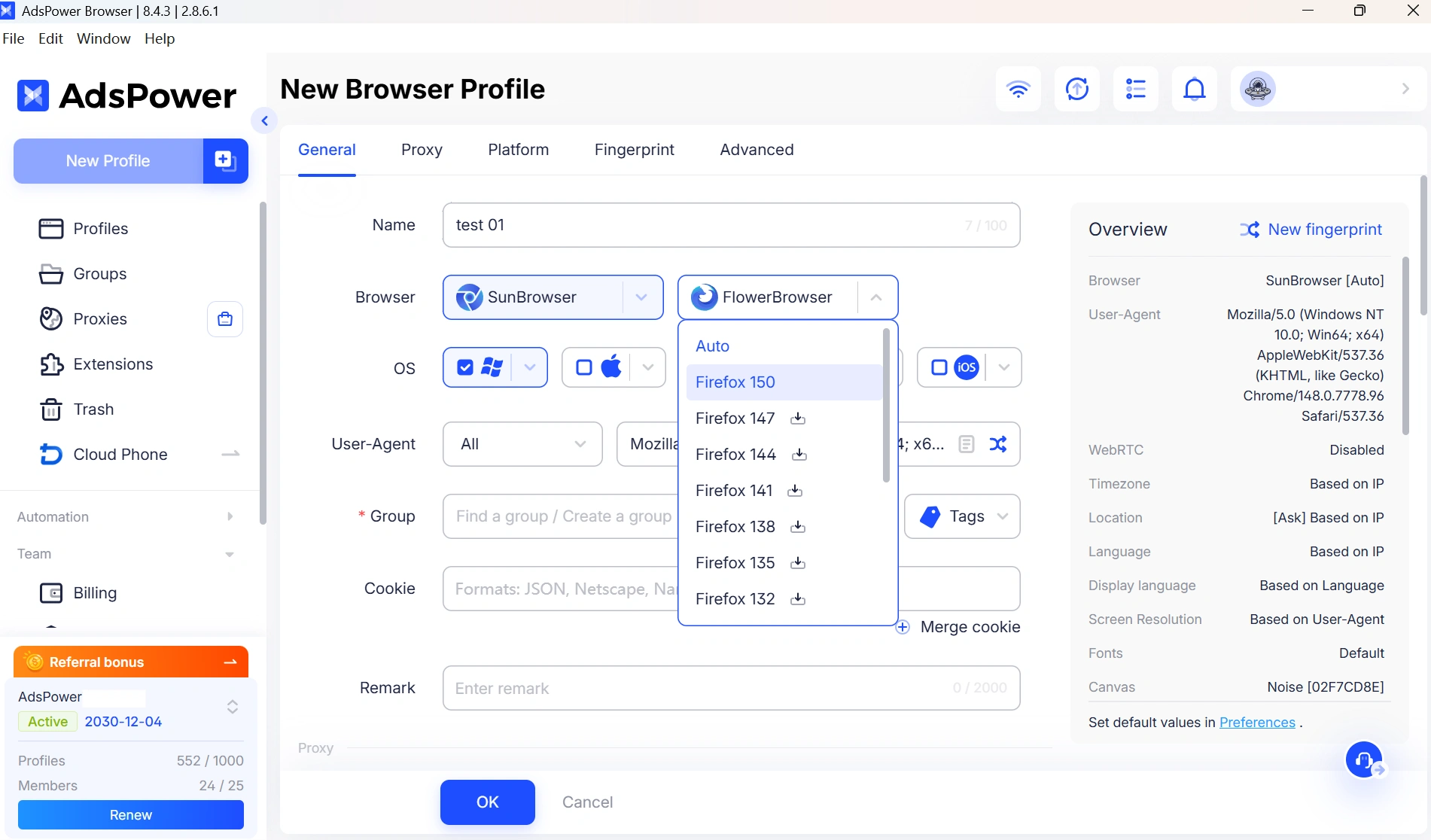Download Firefox 147 kernel icon
This screenshot has height=840, width=1431.
[798, 418]
